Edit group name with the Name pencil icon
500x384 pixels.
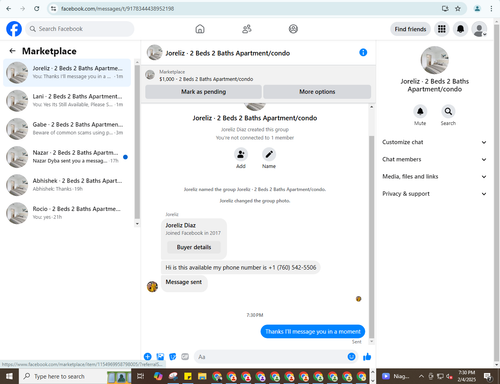269,155
